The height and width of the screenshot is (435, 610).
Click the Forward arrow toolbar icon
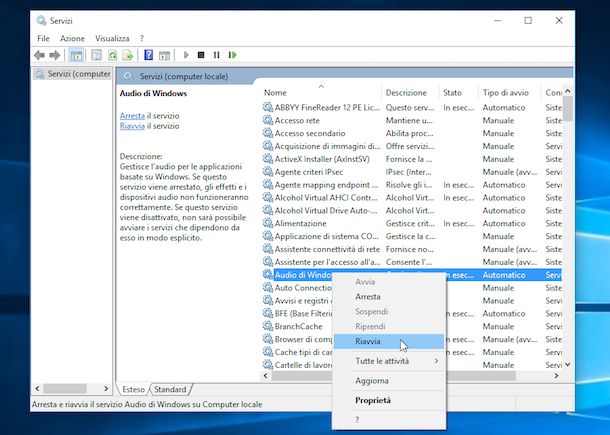pyautogui.click(x=54, y=55)
